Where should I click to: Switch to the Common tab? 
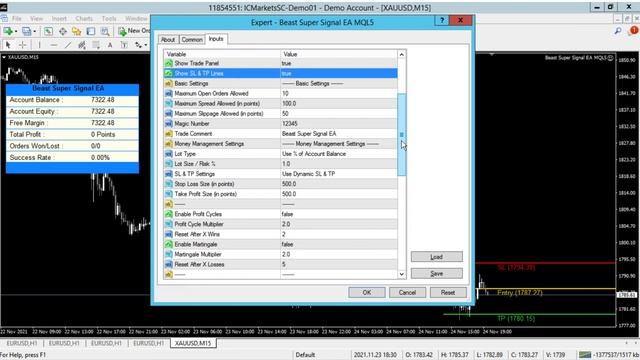click(x=192, y=40)
